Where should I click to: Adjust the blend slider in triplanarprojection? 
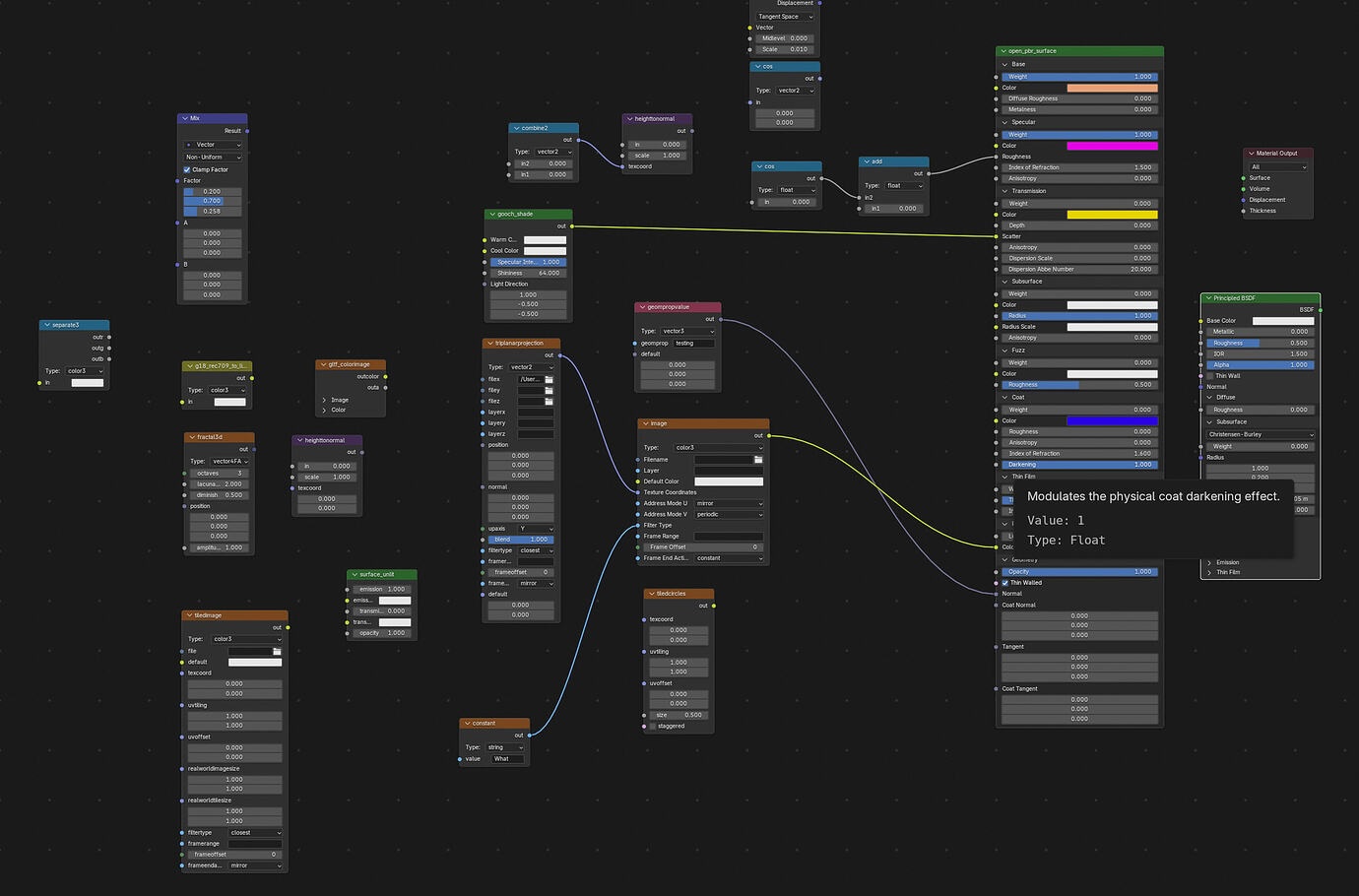click(x=521, y=540)
